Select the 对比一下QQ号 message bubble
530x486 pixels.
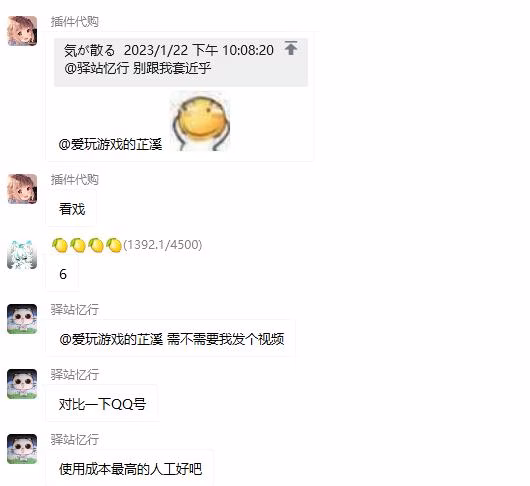click(102, 404)
